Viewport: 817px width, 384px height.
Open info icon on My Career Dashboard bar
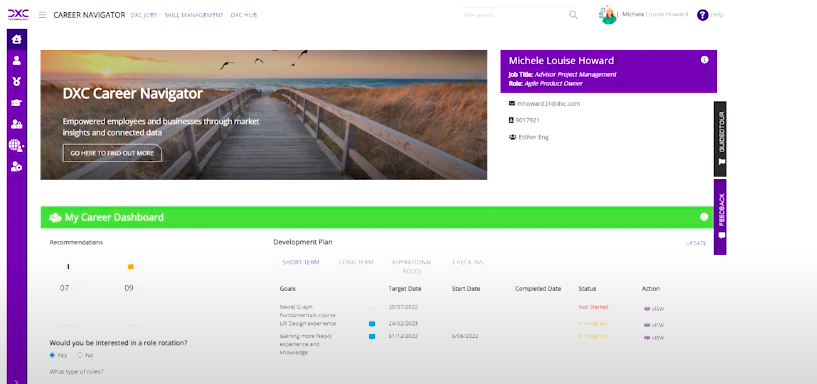point(704,217)
